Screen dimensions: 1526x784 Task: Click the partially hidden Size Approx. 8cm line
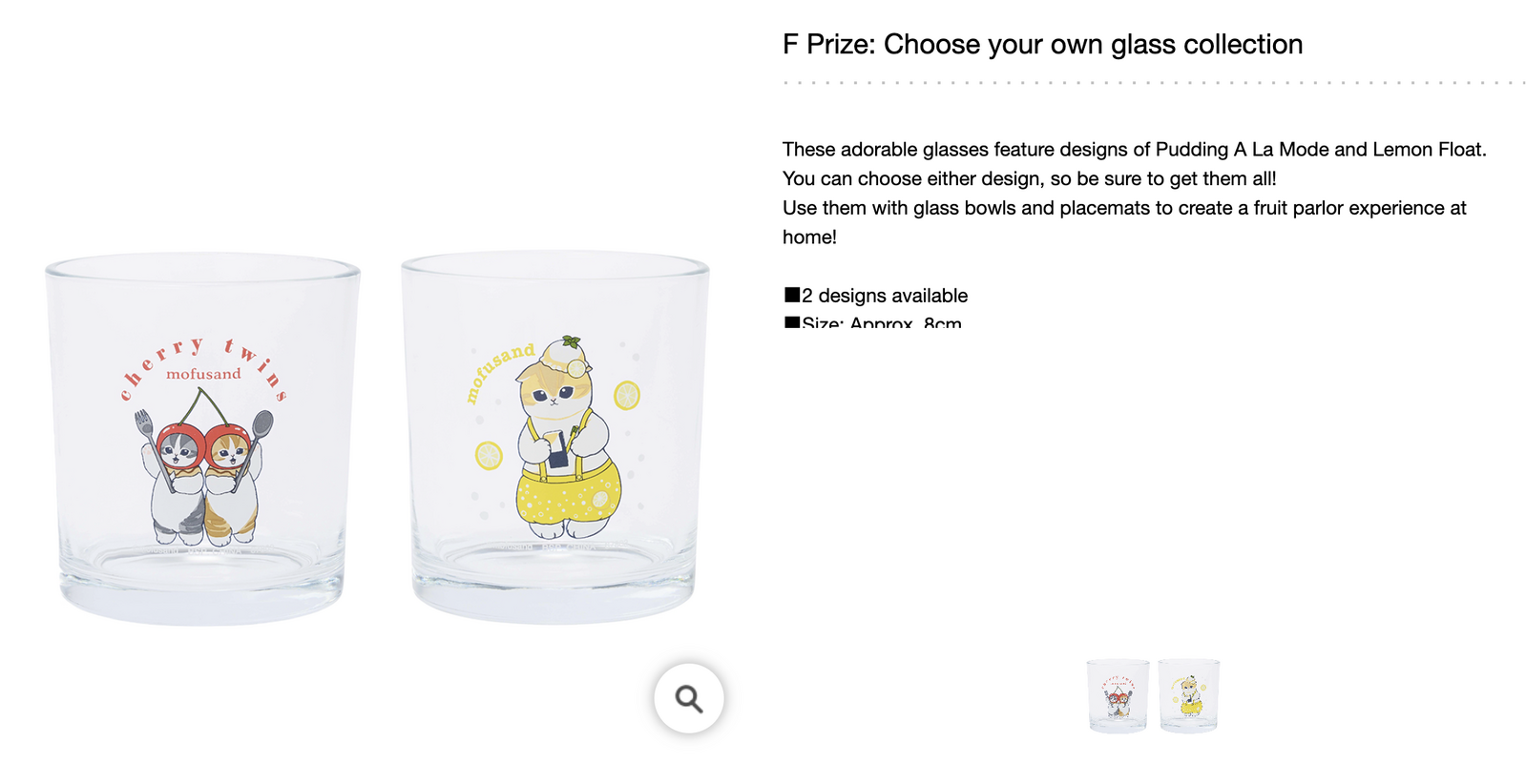coord(872,322)
